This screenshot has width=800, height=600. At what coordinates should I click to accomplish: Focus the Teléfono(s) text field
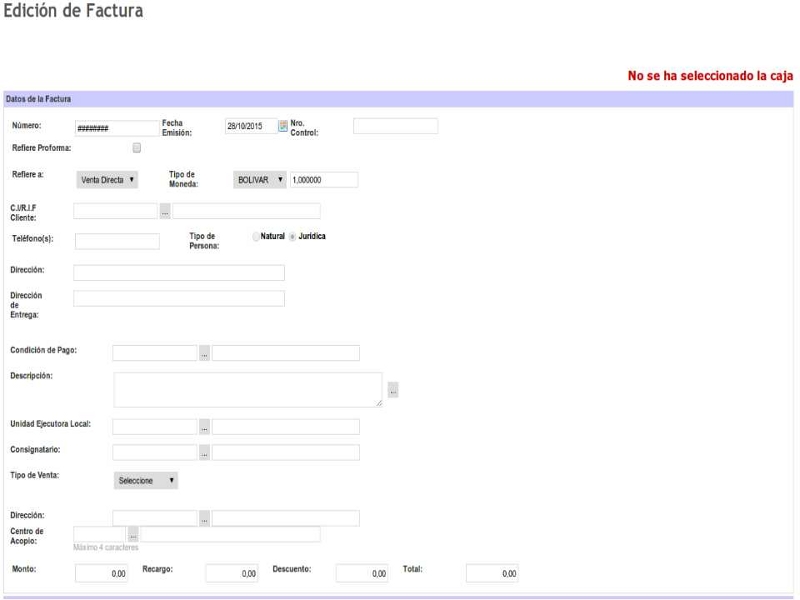coord(117,241)
